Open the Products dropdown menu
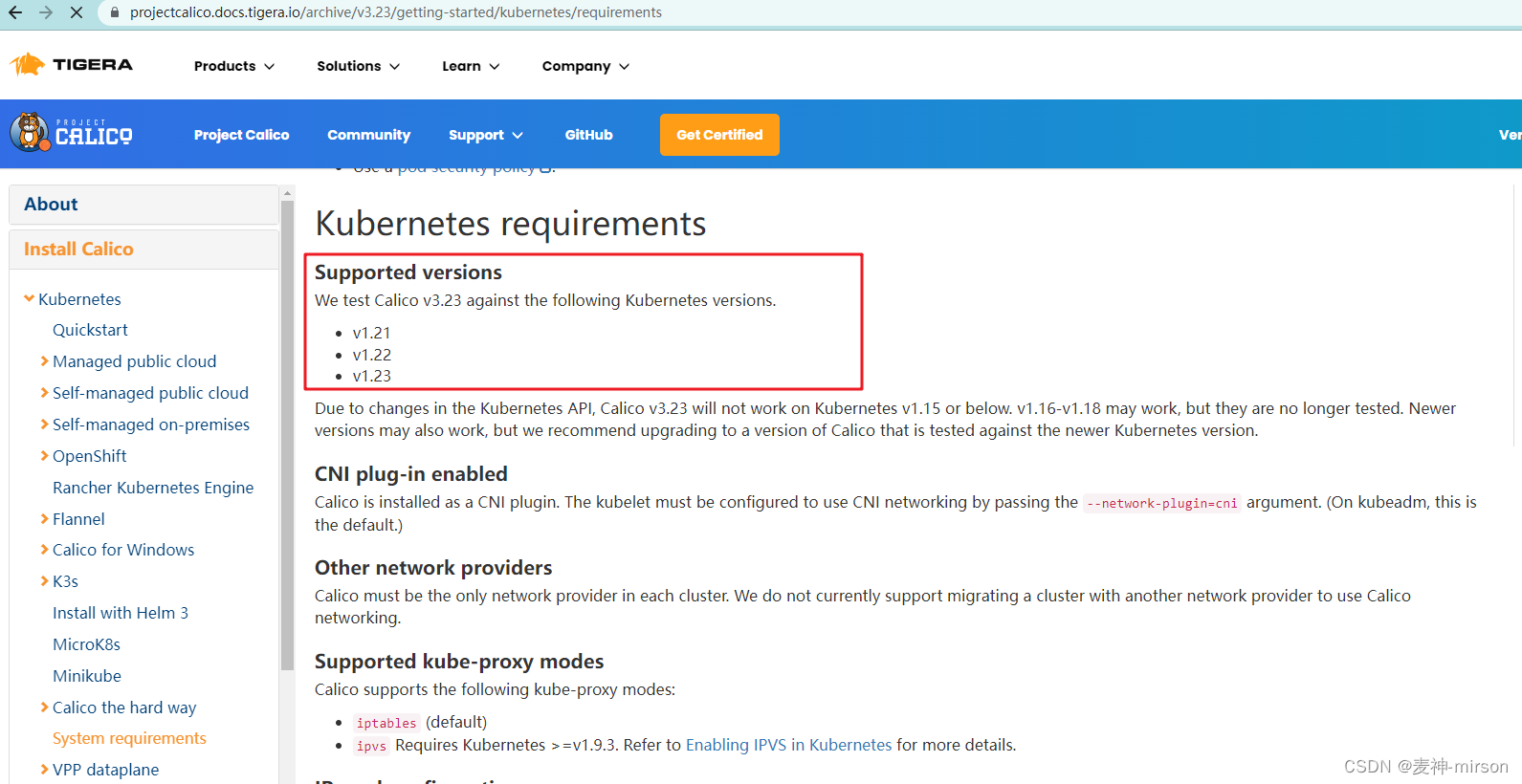Viewport: 1522px width, 784px height. pyautogui.click(x=234, y=66)
